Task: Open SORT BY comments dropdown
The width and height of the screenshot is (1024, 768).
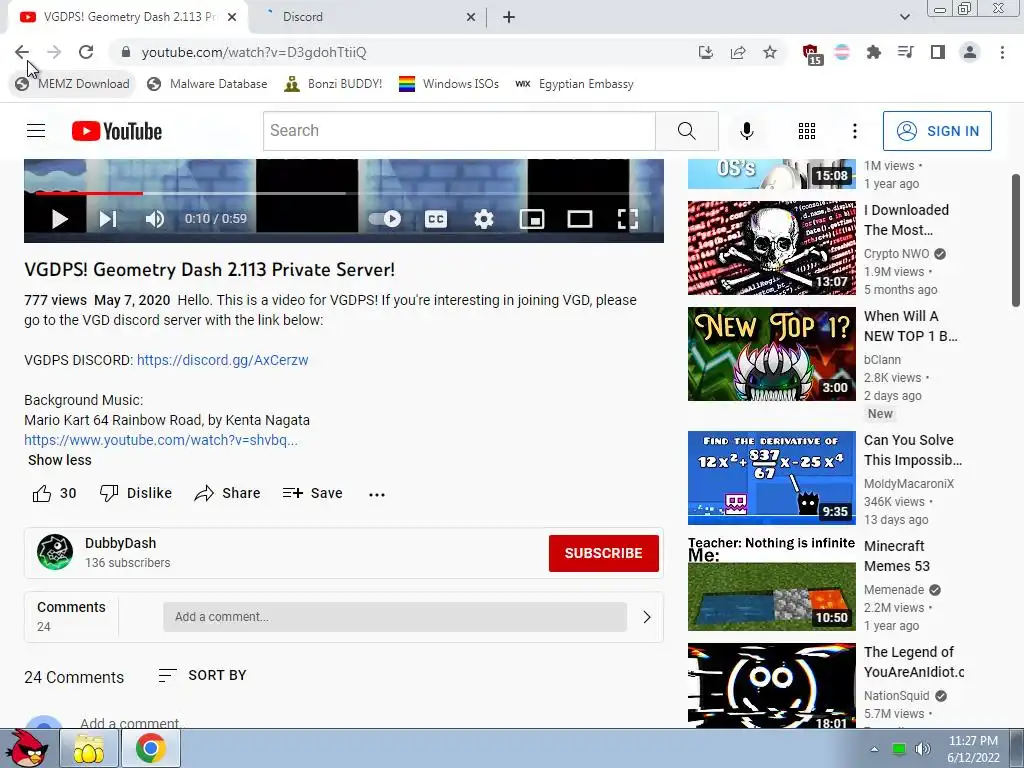Action: [x=202, y=675]
